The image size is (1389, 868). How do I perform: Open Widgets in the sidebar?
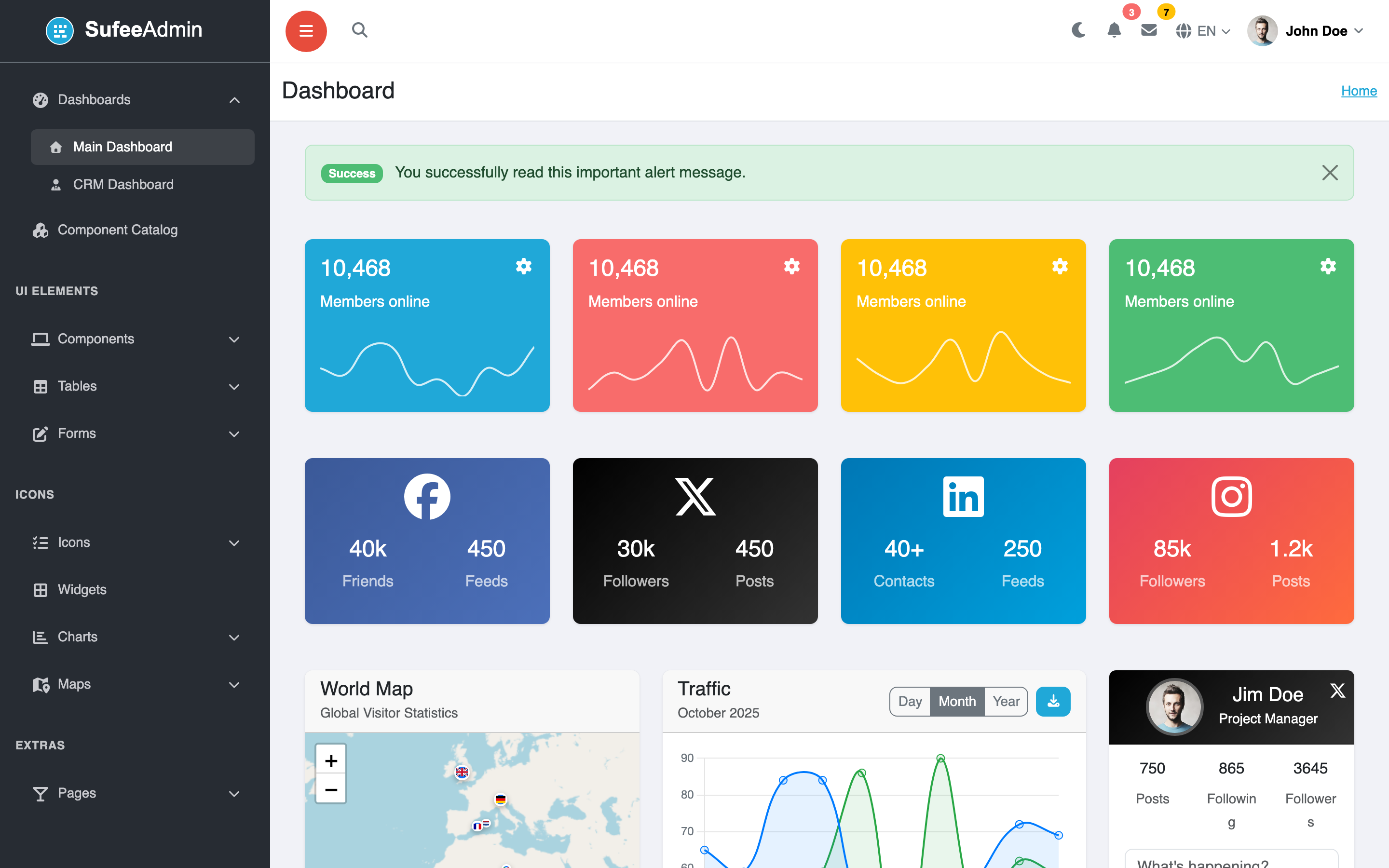pyautogui.click(x=136, y=590)
